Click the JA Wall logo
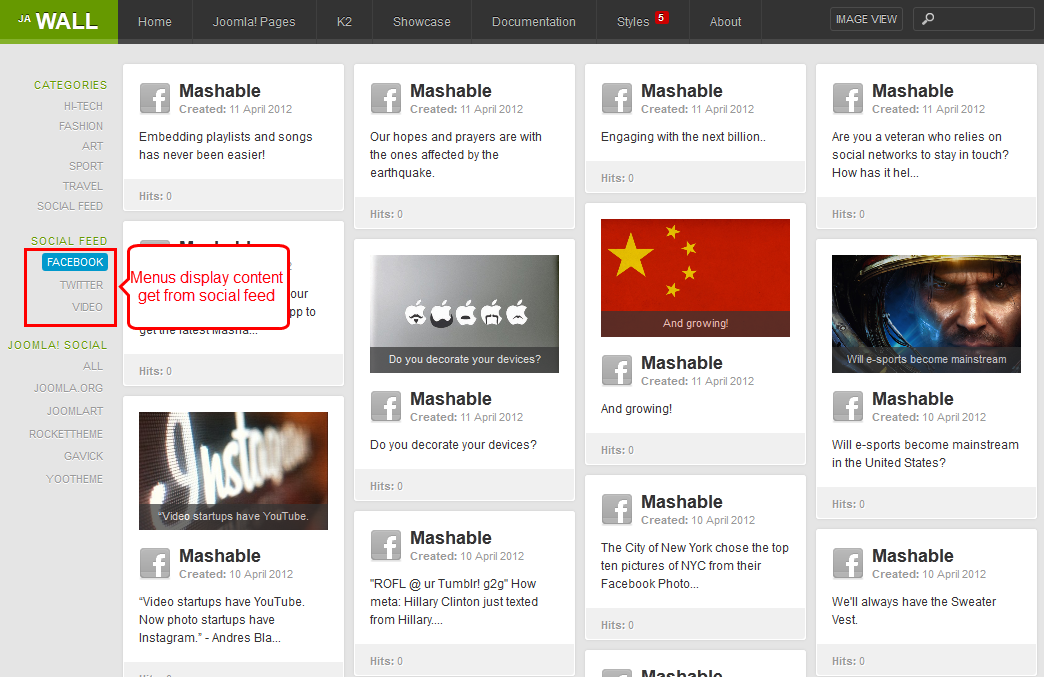Image resolution: width=1044 pixels, height=677 pixels. 59,21
